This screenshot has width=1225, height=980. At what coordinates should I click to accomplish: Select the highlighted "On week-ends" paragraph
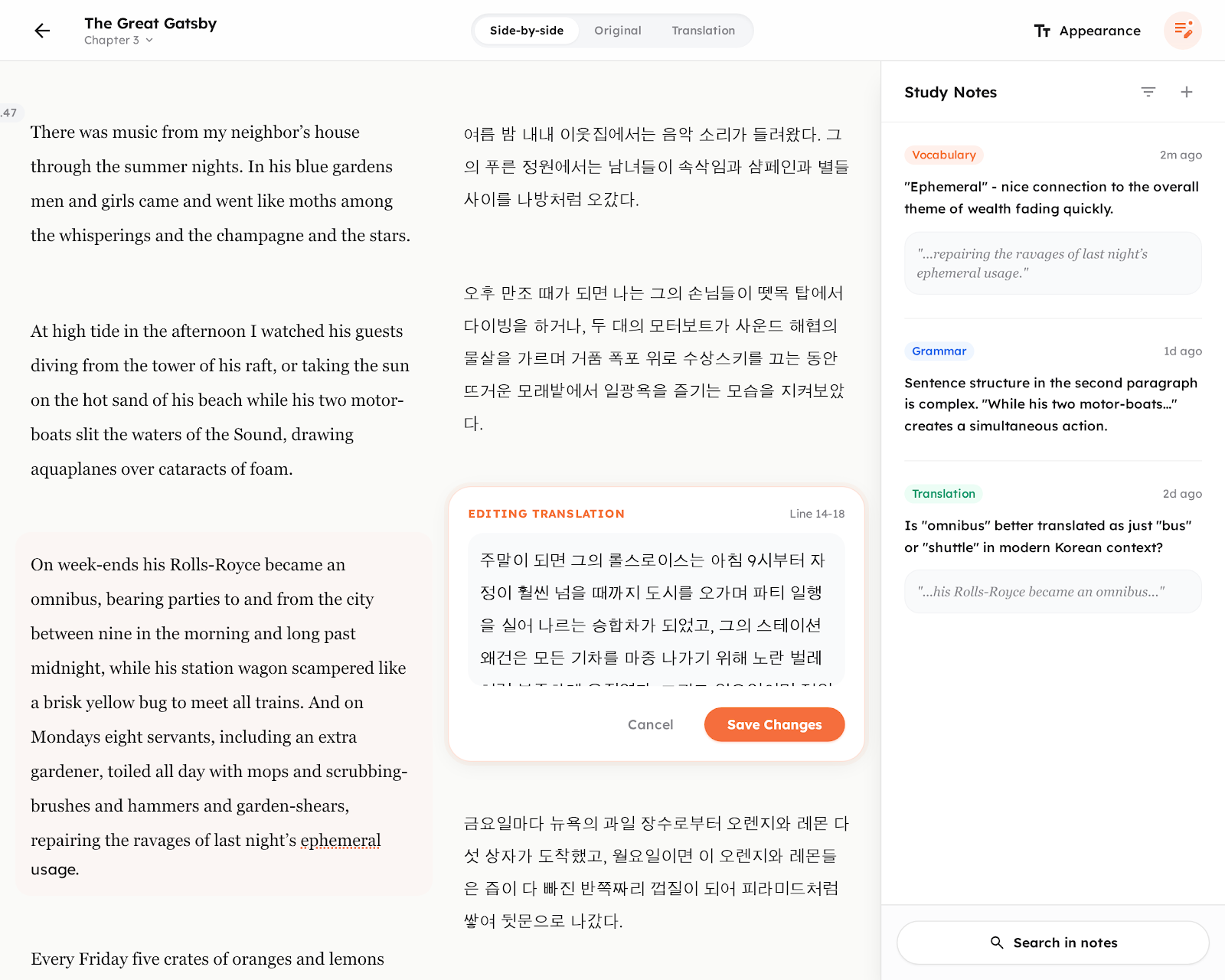pos(224,714)
